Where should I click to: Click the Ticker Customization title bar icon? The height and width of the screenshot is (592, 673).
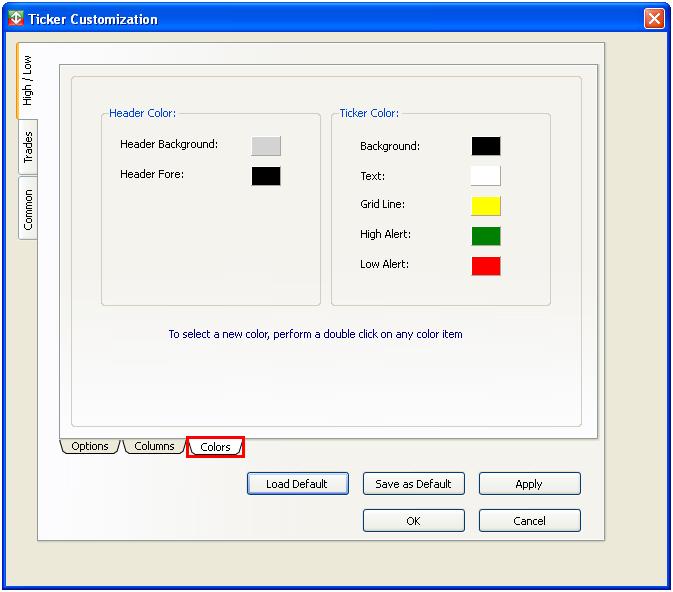point(15,19)
